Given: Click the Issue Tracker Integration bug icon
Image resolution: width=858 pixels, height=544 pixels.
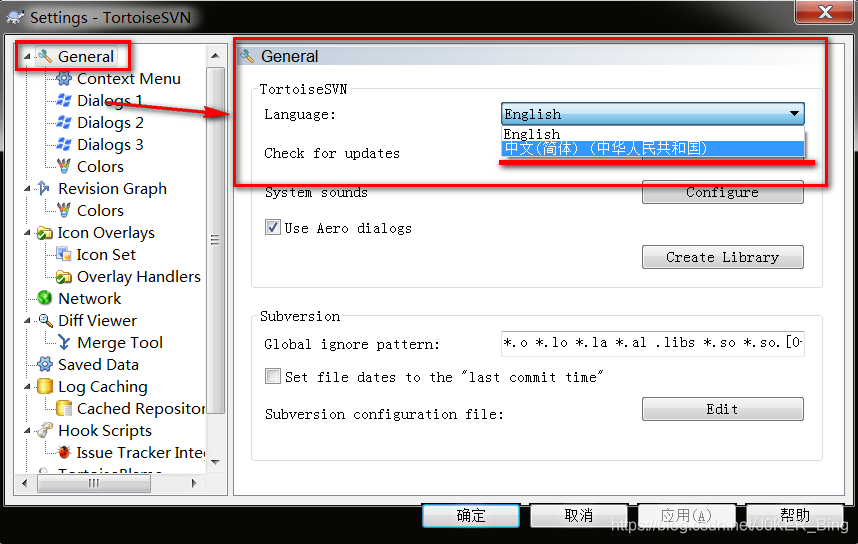Looking at the screenshot, I should 64,453.
